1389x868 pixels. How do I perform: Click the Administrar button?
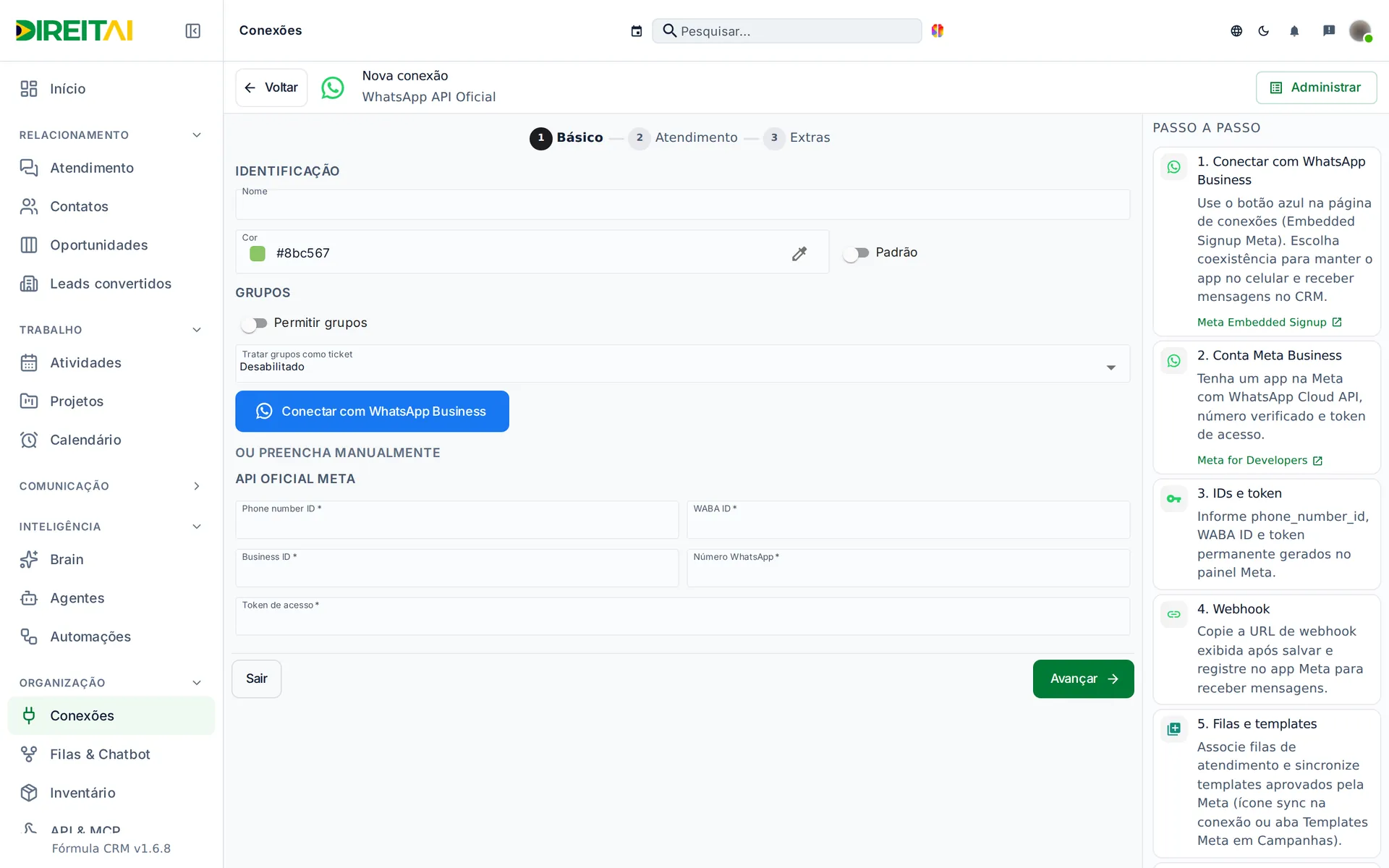pyautogui.click(x=1316, y=88)
